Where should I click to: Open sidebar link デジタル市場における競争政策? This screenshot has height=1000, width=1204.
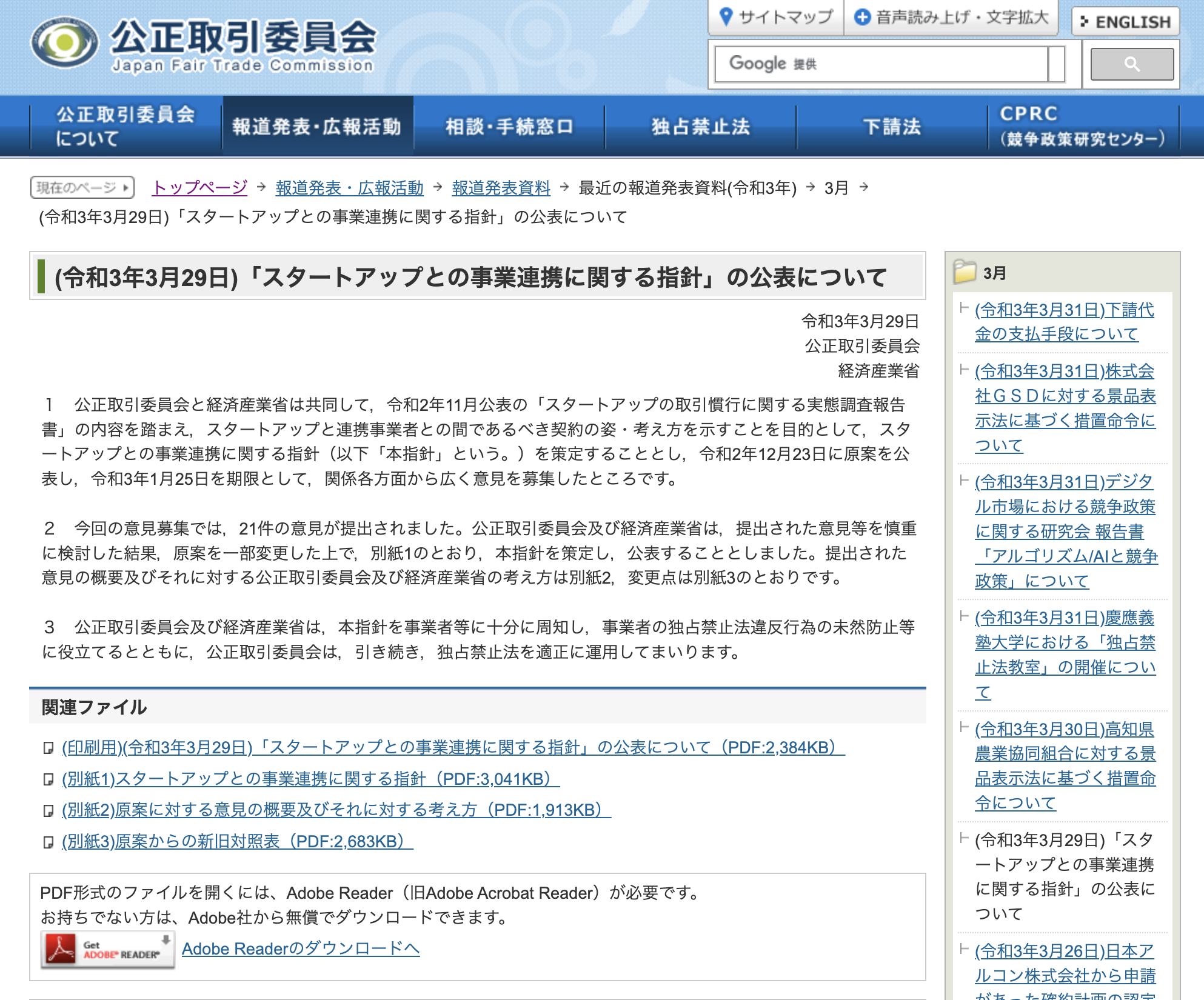point(1066,532)
